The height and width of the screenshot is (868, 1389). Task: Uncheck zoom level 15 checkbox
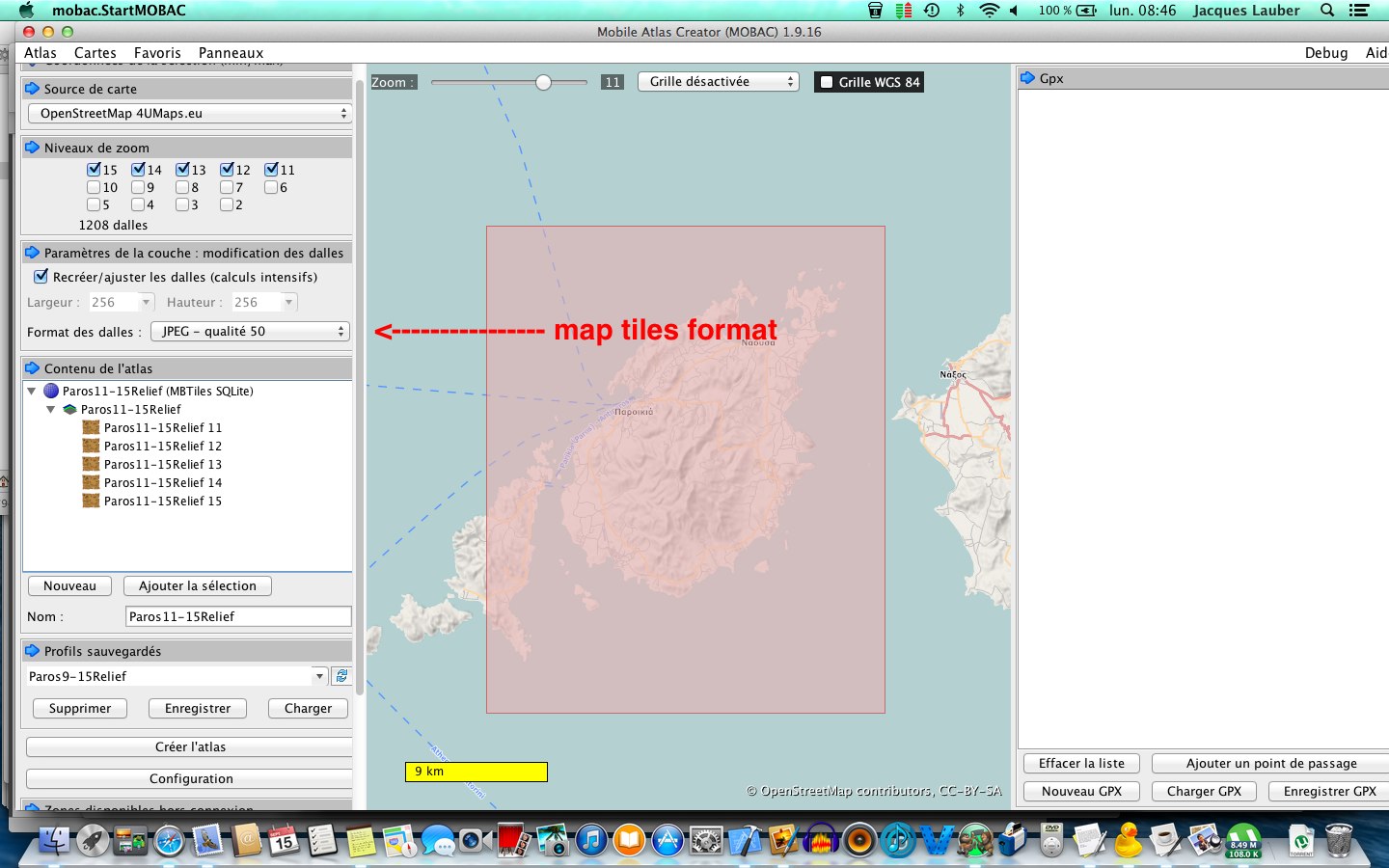[94, 170]
